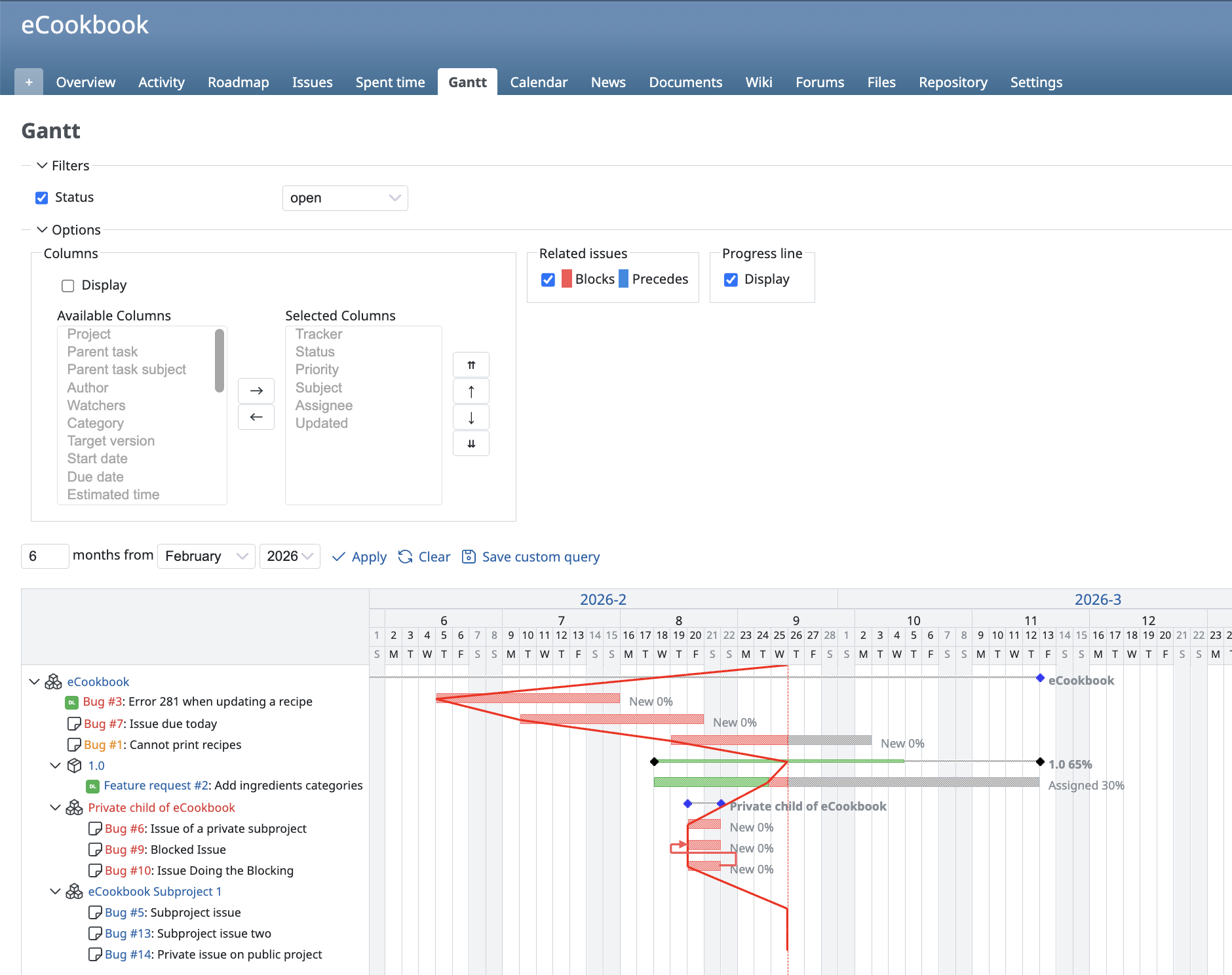The image size is (1232, 975).
Task: Move selected column to top
Action: pos(471,365)
